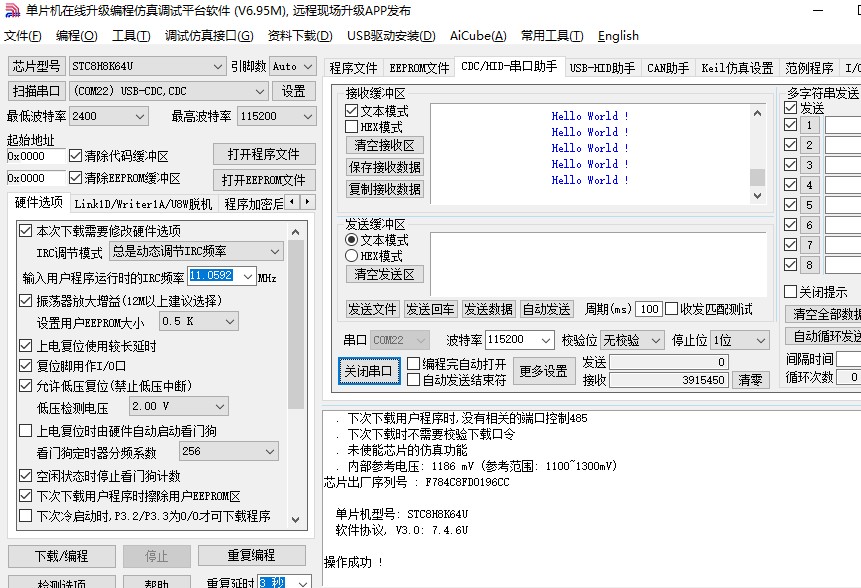The image size is (861, 588).
Task: Toggle multi-string row 3 checkbox
Action: click(790, 165)
